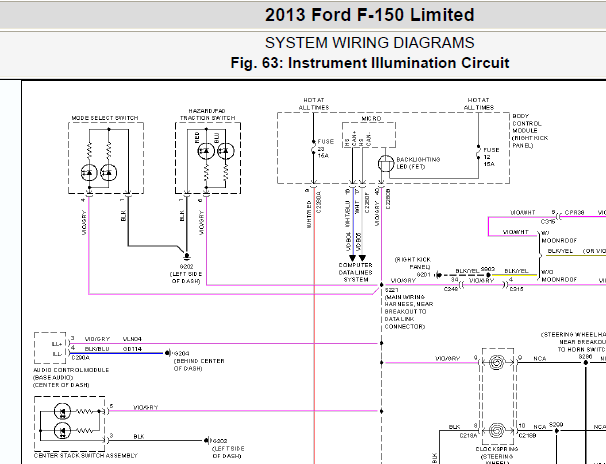Viewport: 606px width, 464px height.
Task: Select the "W/ MOONROOF" option label
Action: pyautogui.click(x=559, y=237)
